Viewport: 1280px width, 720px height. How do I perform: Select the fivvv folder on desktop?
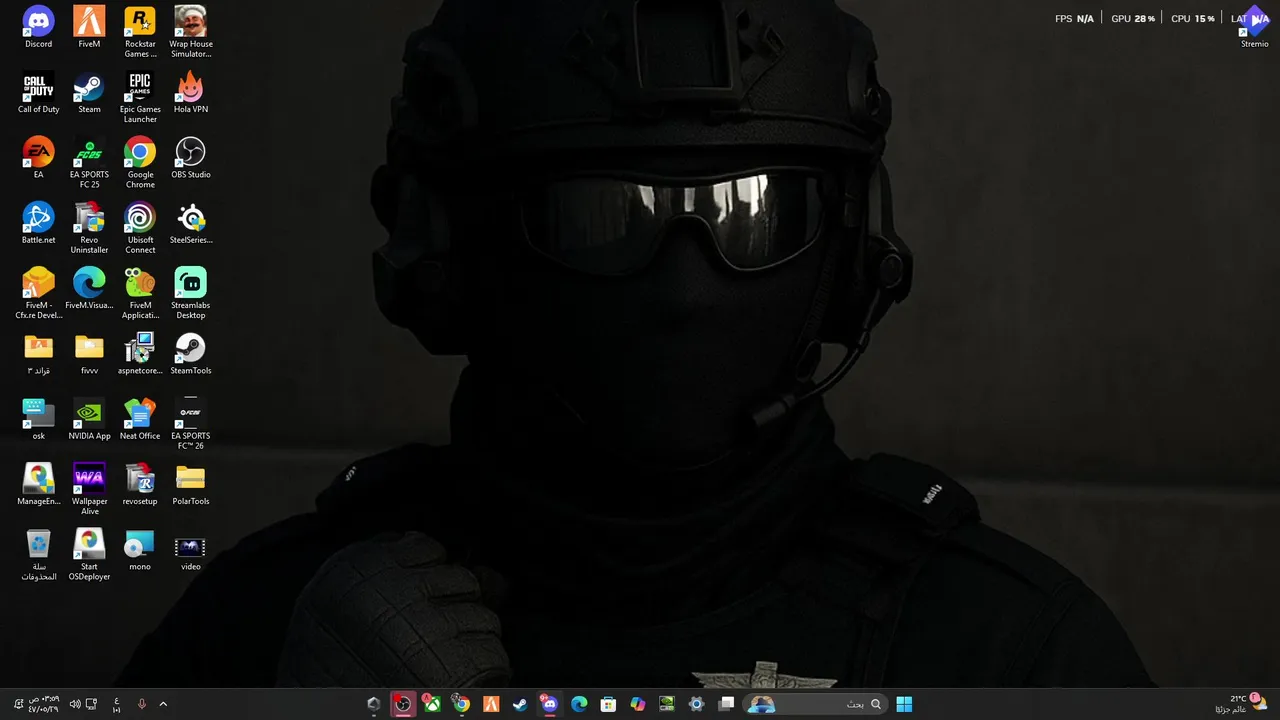click(x=89, y=354)
